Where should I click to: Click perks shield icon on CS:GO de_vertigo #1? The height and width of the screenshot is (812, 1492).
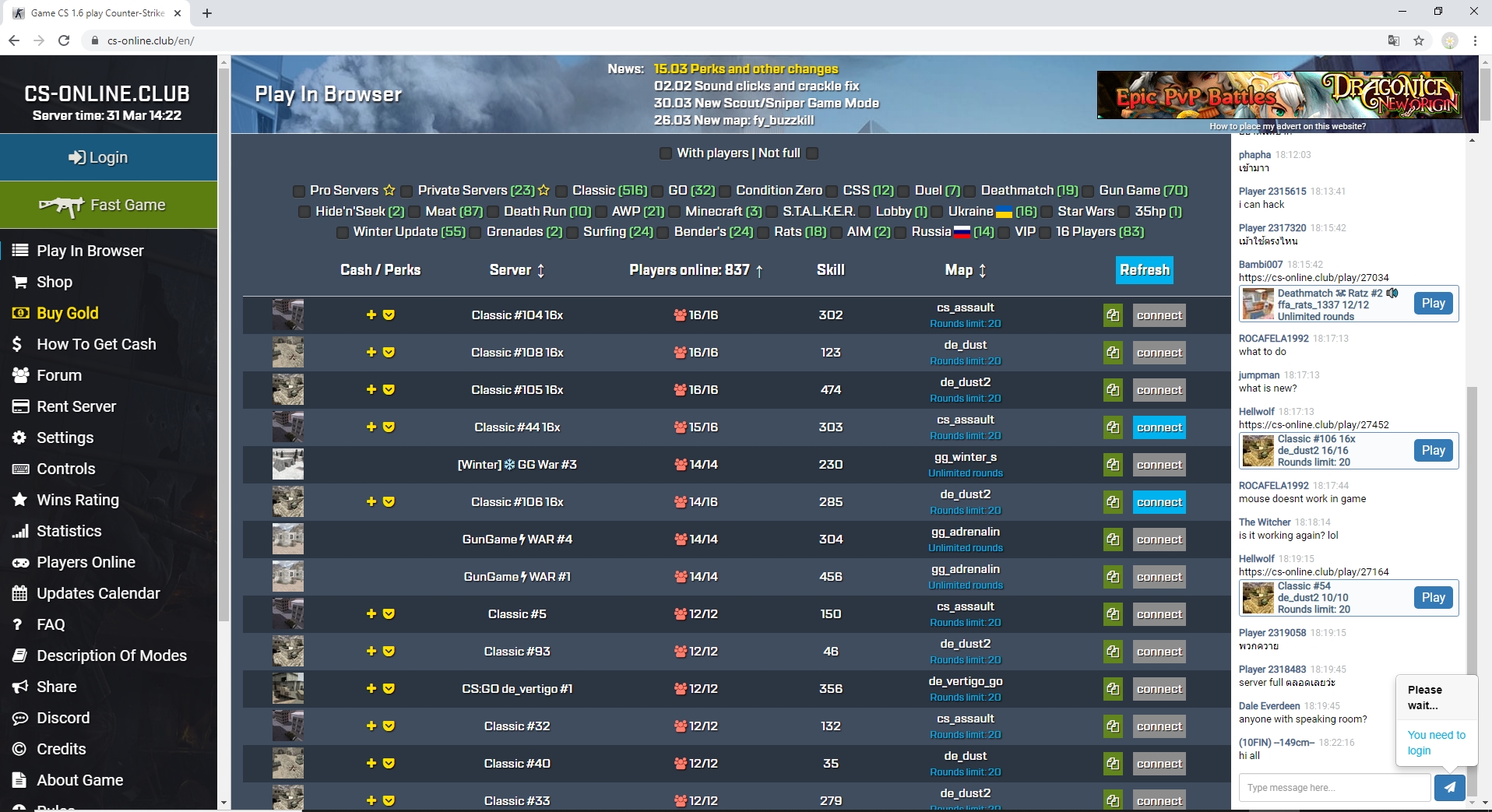point(389,688)
